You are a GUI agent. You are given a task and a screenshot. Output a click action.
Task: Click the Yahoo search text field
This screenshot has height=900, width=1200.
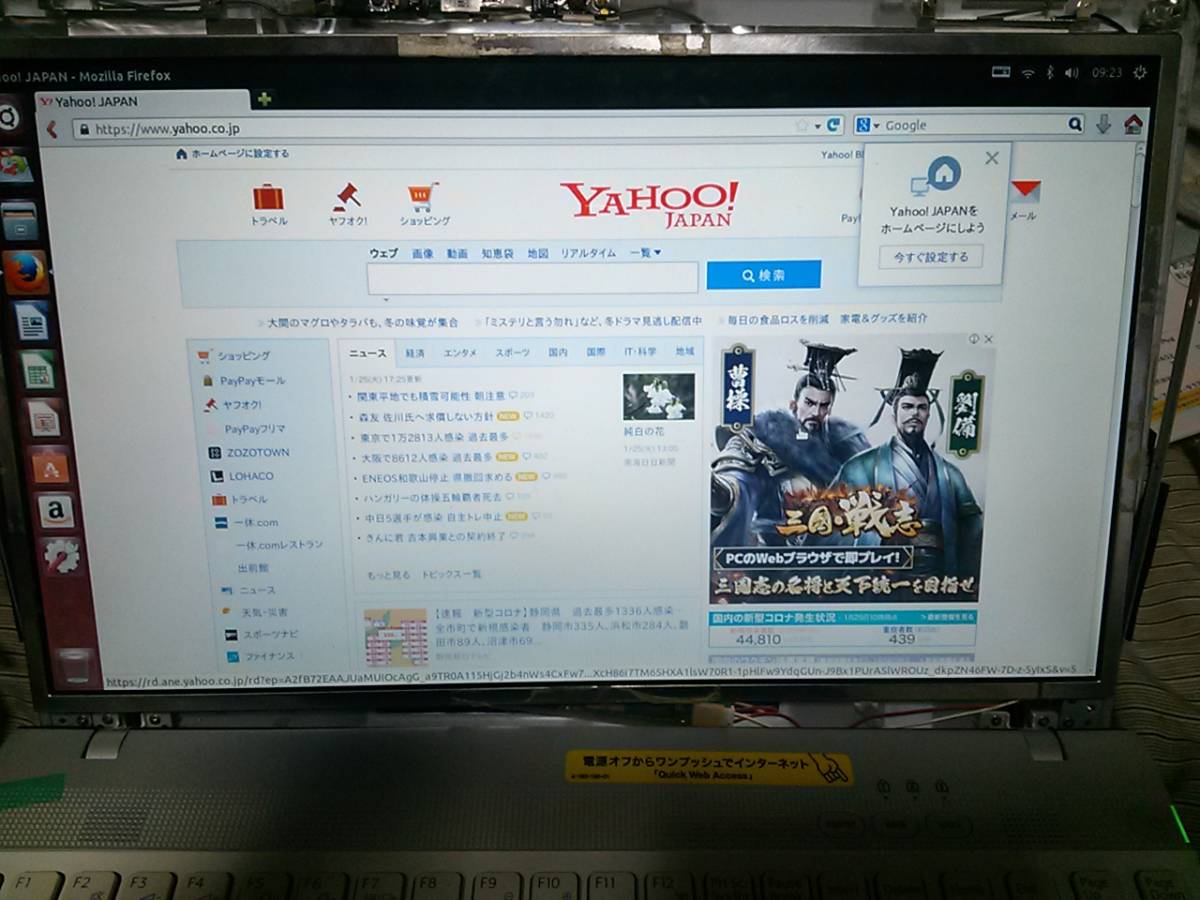pos(532,278)
